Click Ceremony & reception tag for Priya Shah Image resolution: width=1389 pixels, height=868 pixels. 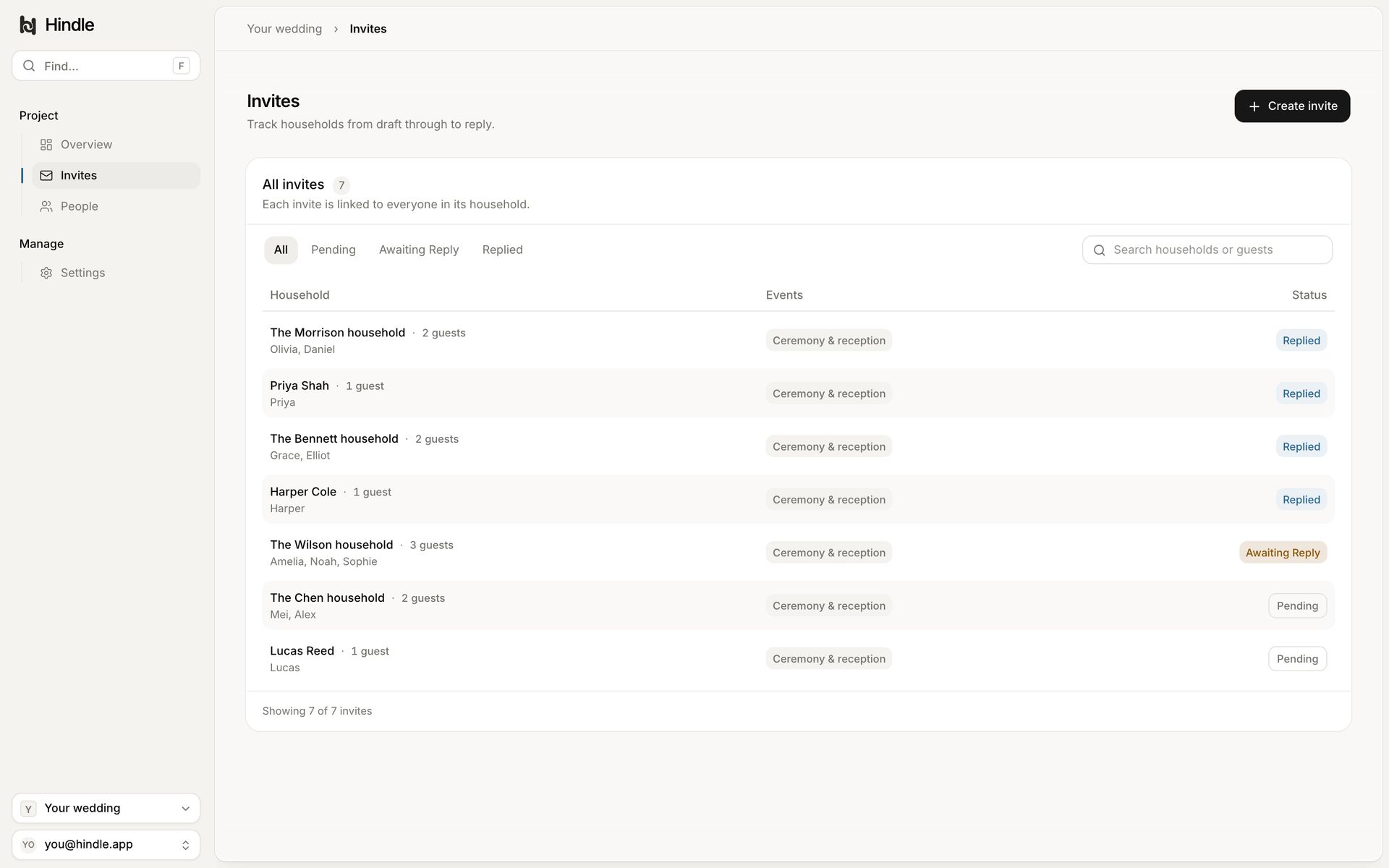(829, 393)
